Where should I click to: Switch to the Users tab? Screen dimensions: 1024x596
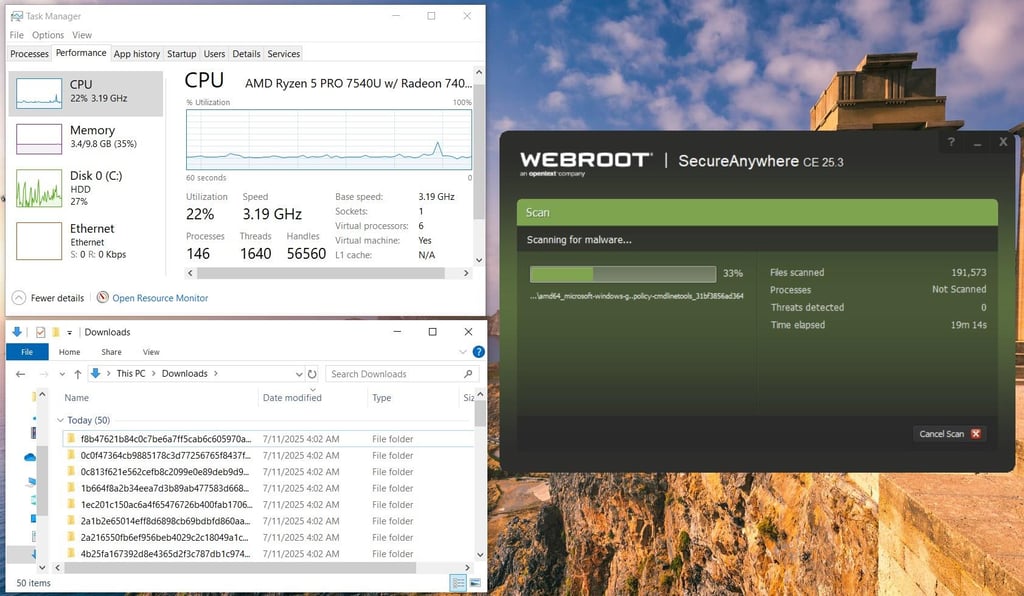[x=214, y=54]
